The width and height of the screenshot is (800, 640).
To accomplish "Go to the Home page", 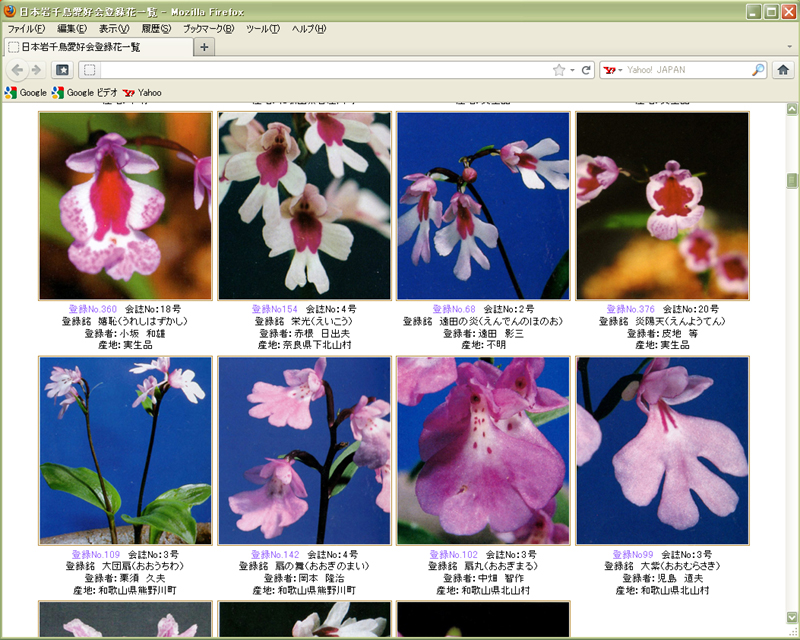I will coord(783,70).
